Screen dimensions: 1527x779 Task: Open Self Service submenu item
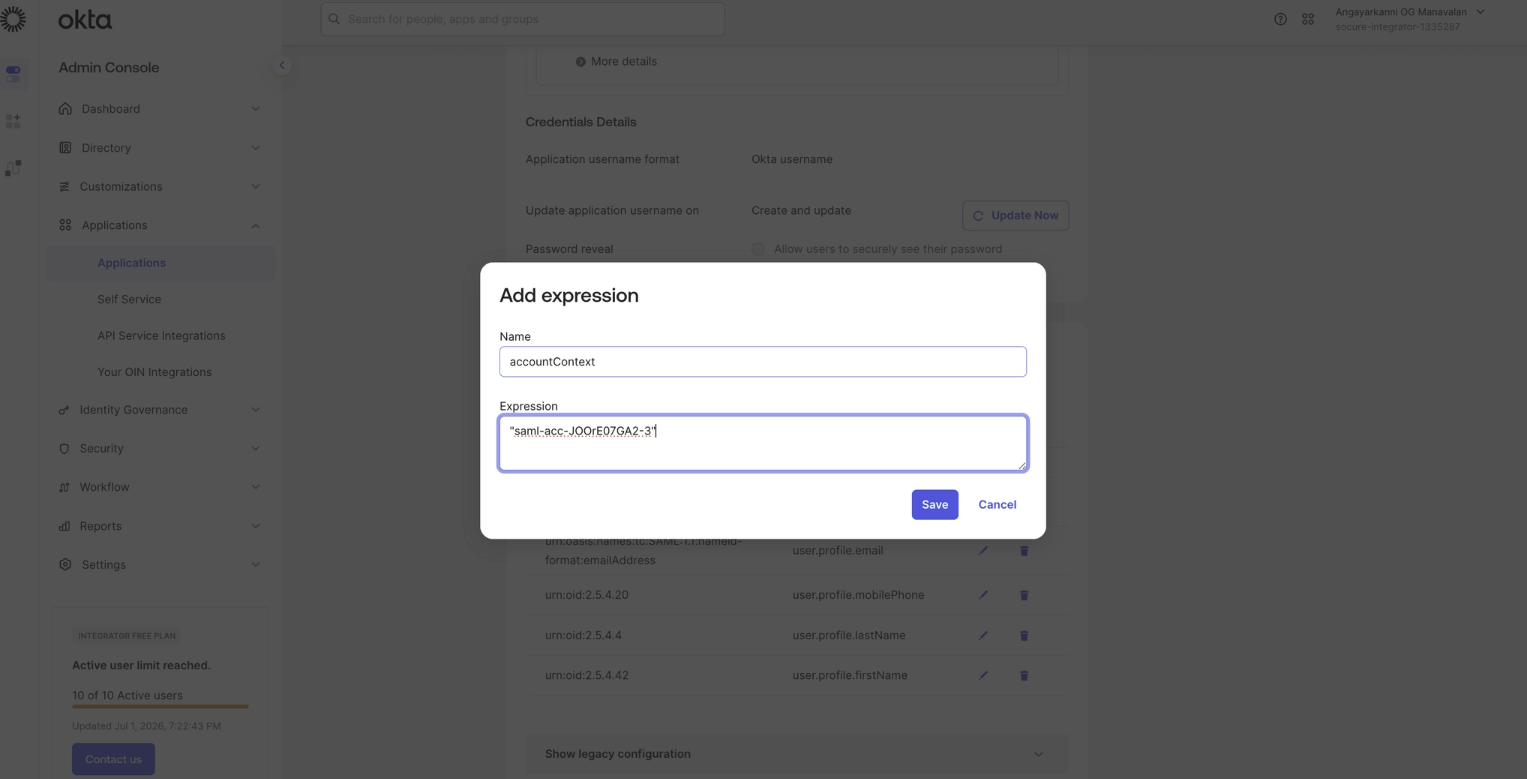click(129, 299)
